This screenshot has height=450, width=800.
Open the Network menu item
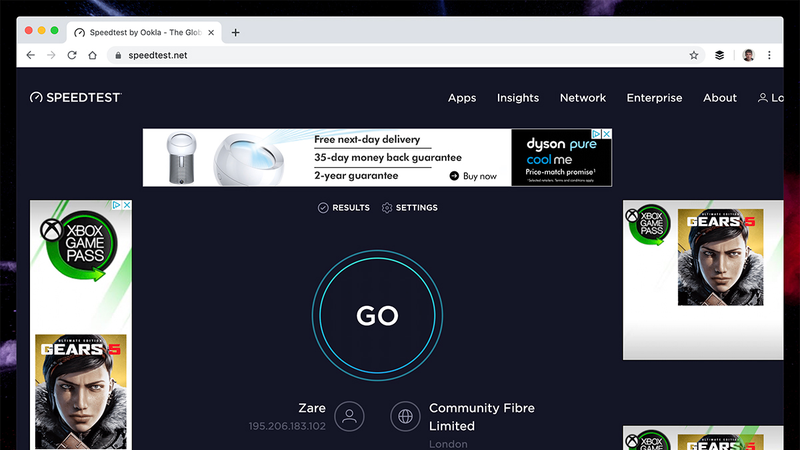(583, 98)
